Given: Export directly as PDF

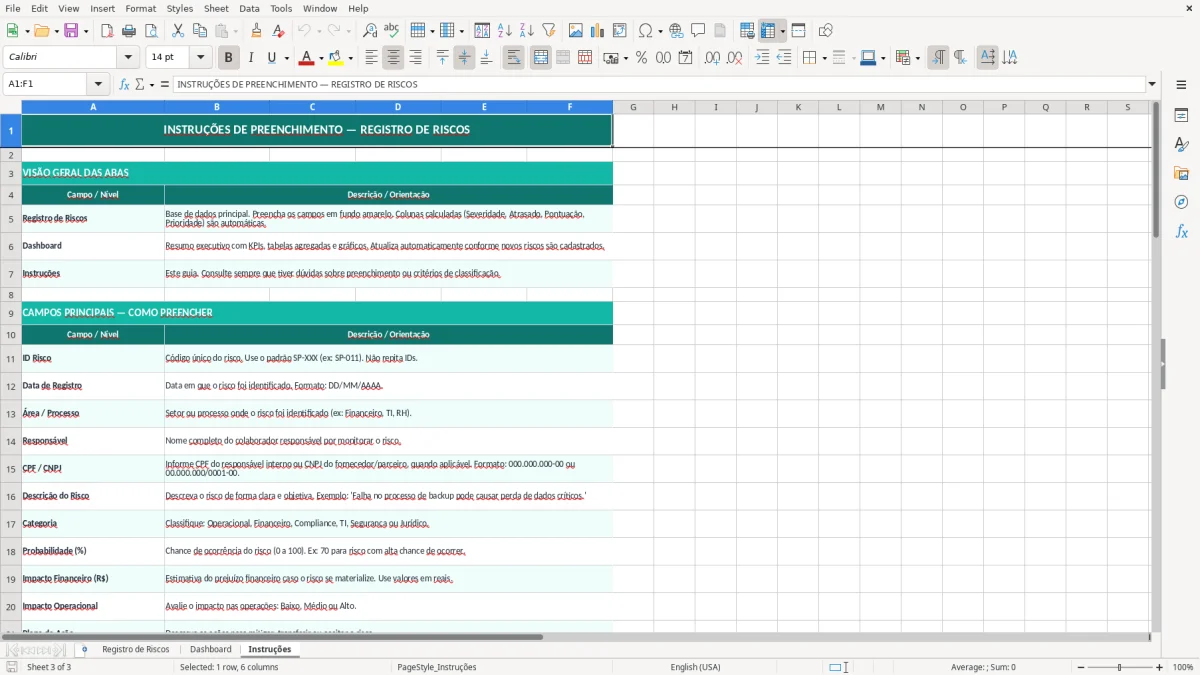Looking at the screenshot, I should pos(107,31).
